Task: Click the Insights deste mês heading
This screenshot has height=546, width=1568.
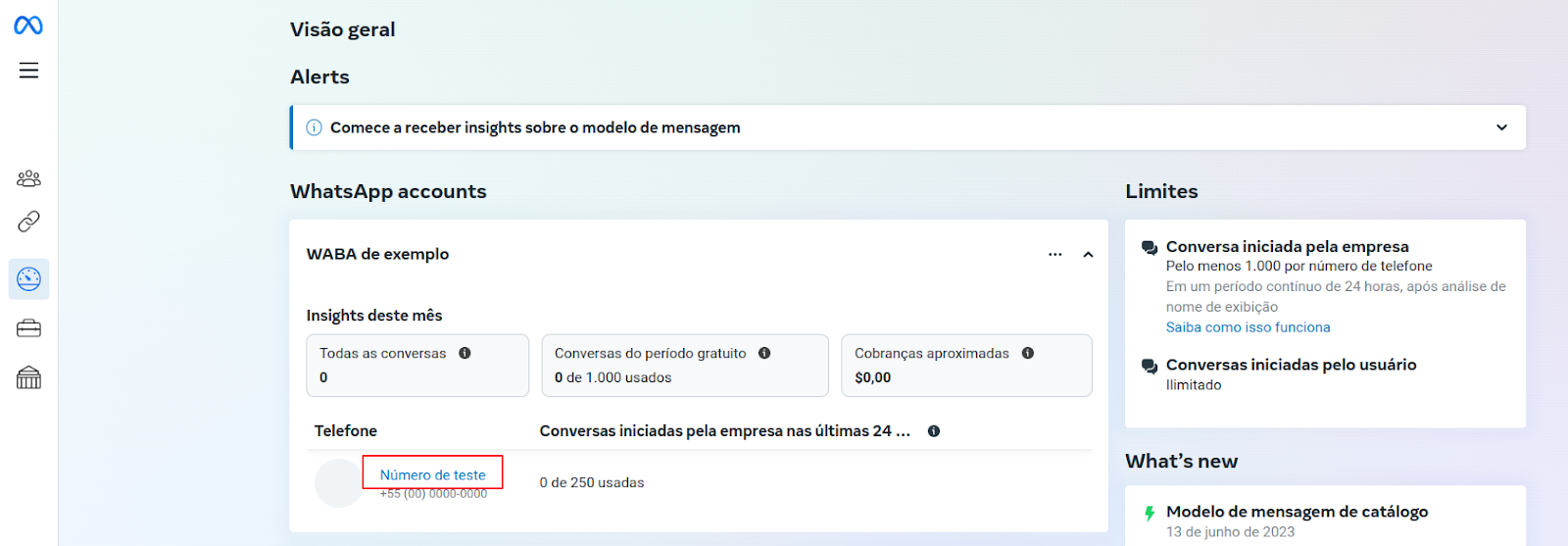Action: click(374, 316)
